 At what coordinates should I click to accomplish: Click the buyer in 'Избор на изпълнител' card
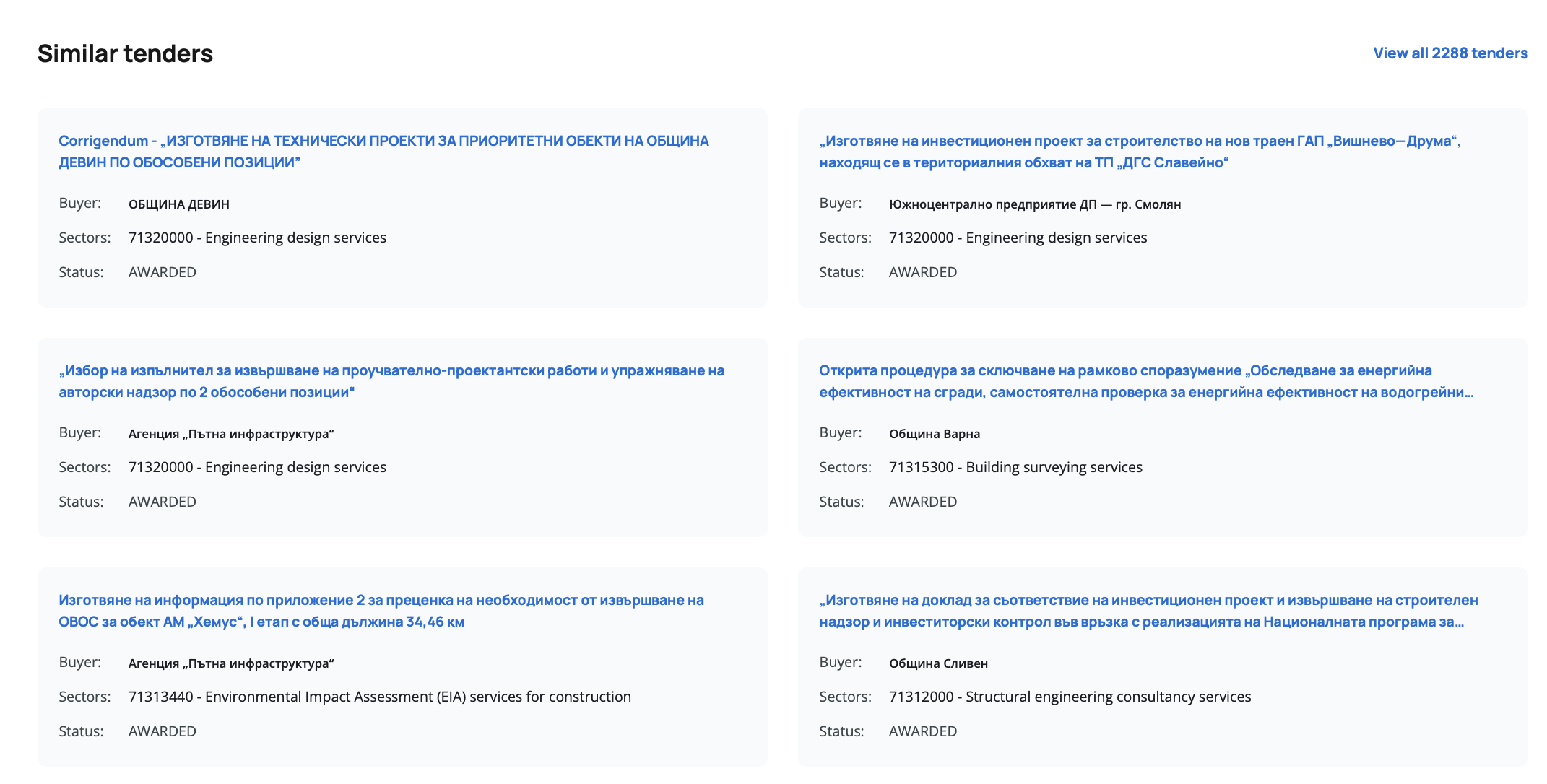(x=230, y=434)
